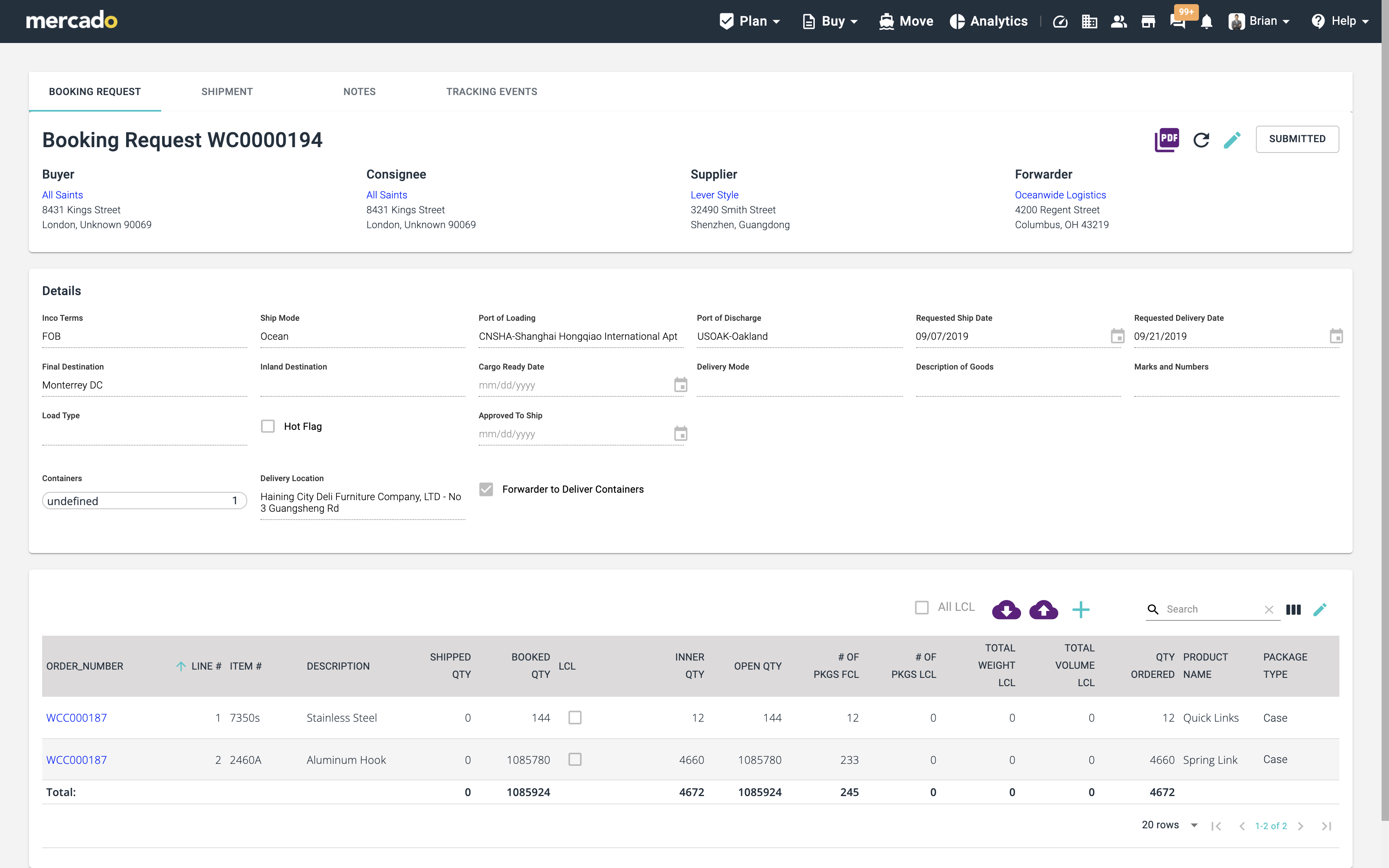Switch to the Tracking Events tab

491,92
